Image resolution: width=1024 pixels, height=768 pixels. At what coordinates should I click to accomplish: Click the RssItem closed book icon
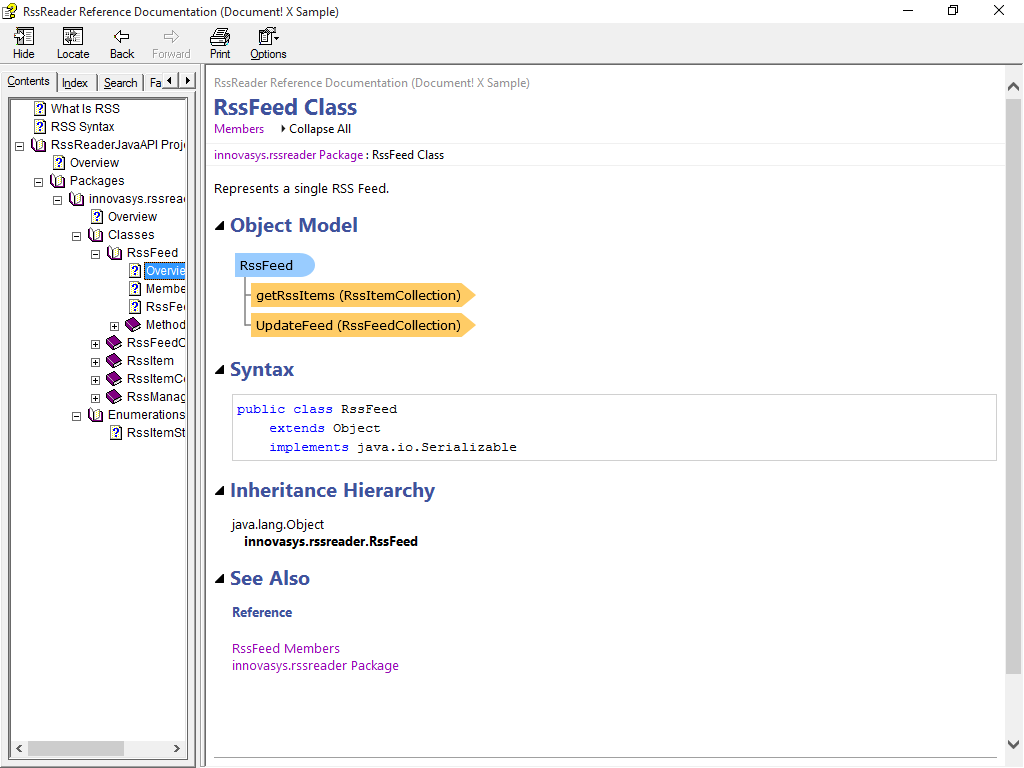click(114, 360)
